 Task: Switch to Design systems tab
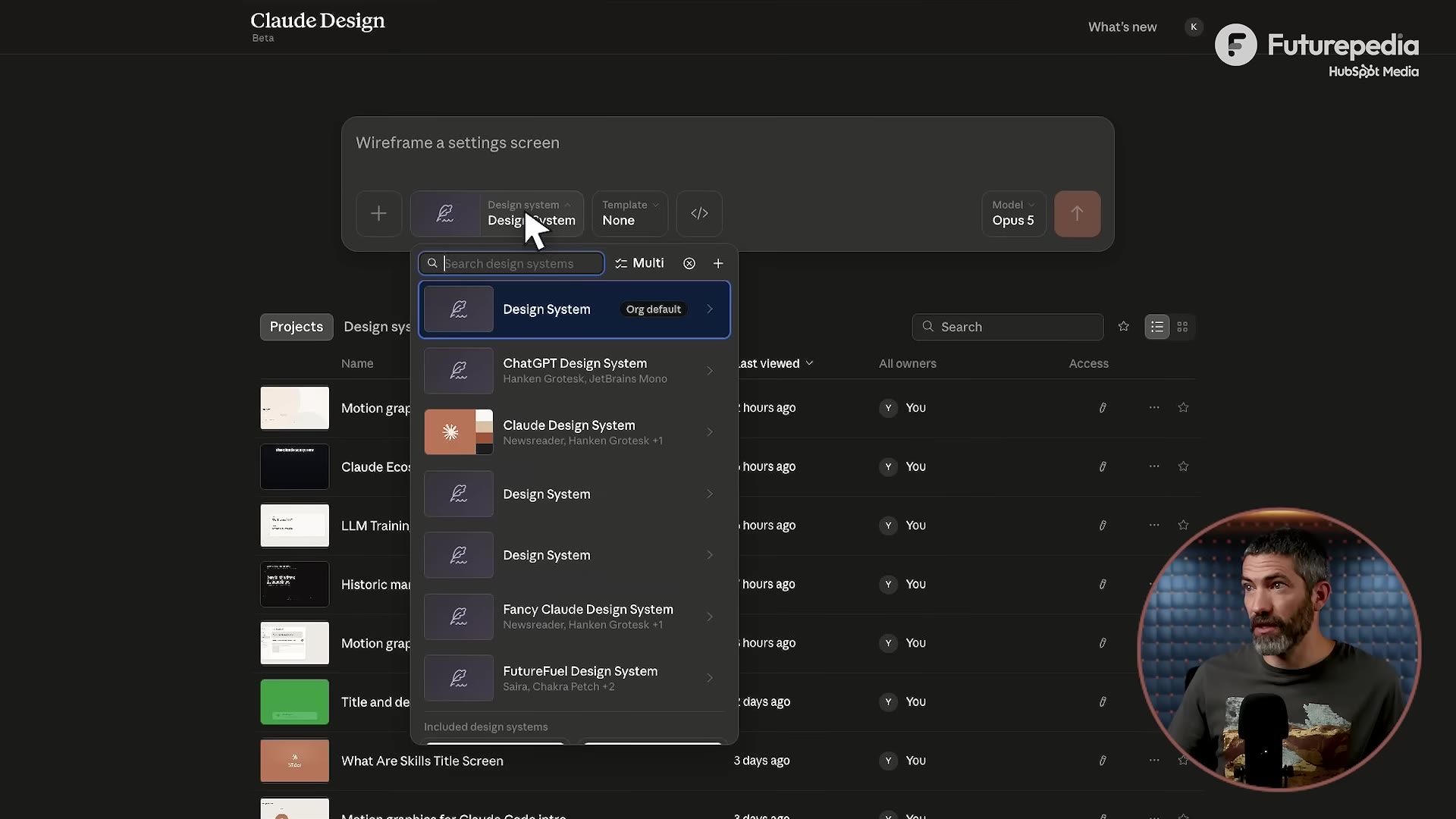(x=377, y=327)
